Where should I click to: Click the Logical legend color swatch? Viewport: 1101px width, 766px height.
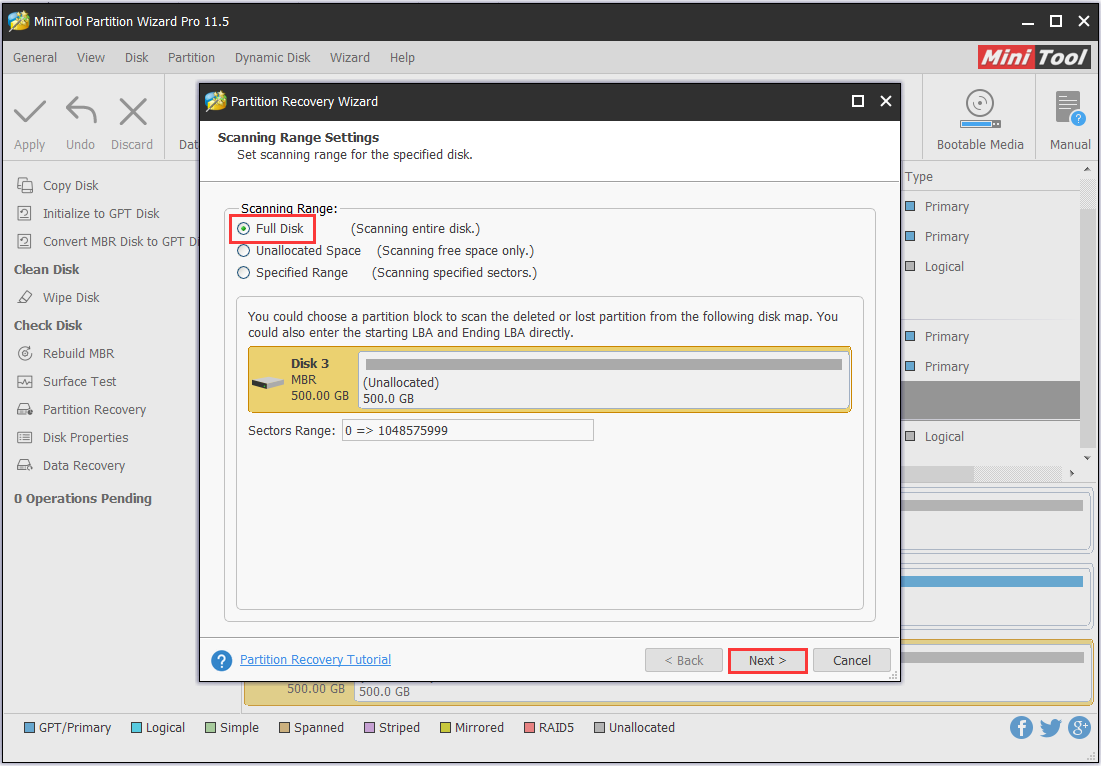coord(136,727)
